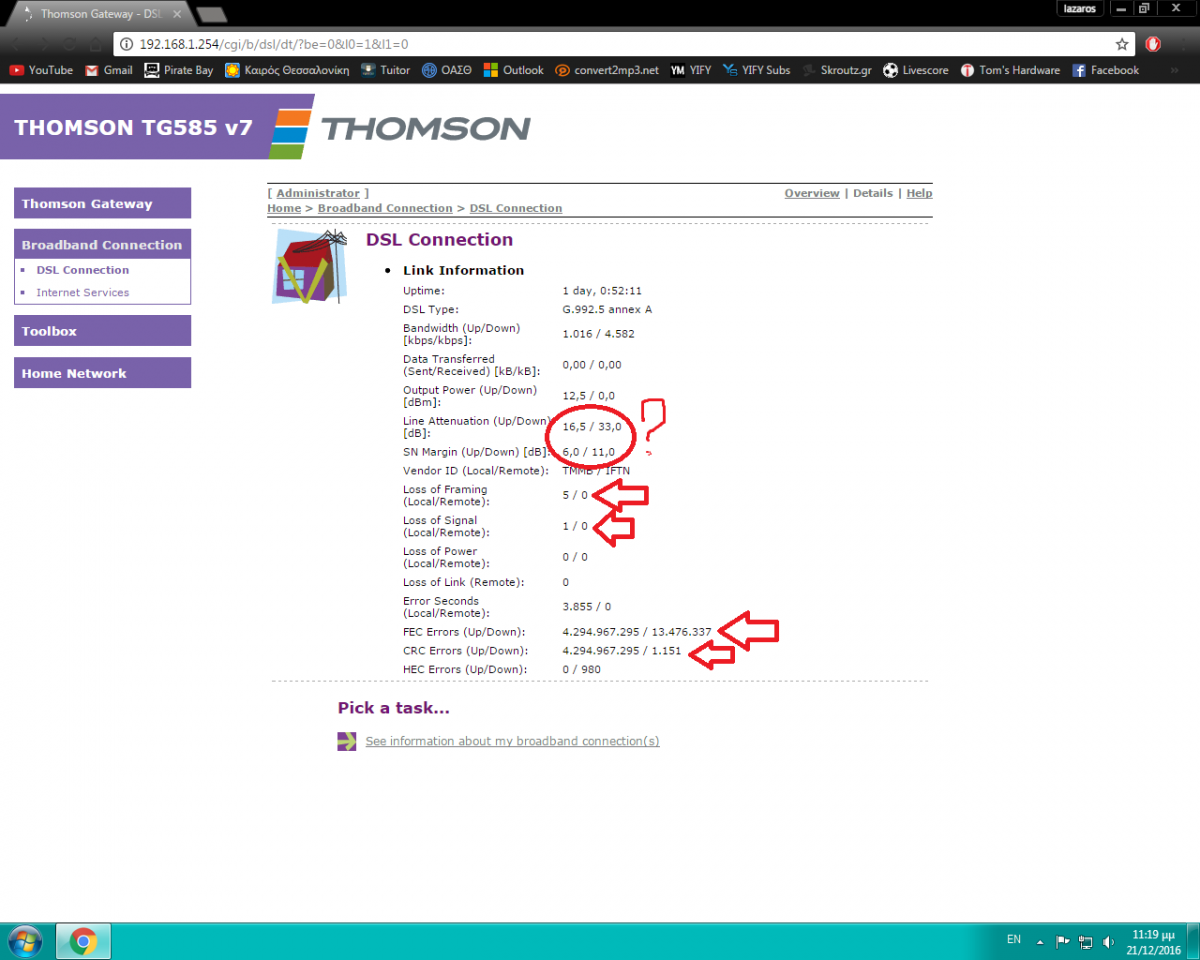Click the Details view label

click(x=873, y=193)
